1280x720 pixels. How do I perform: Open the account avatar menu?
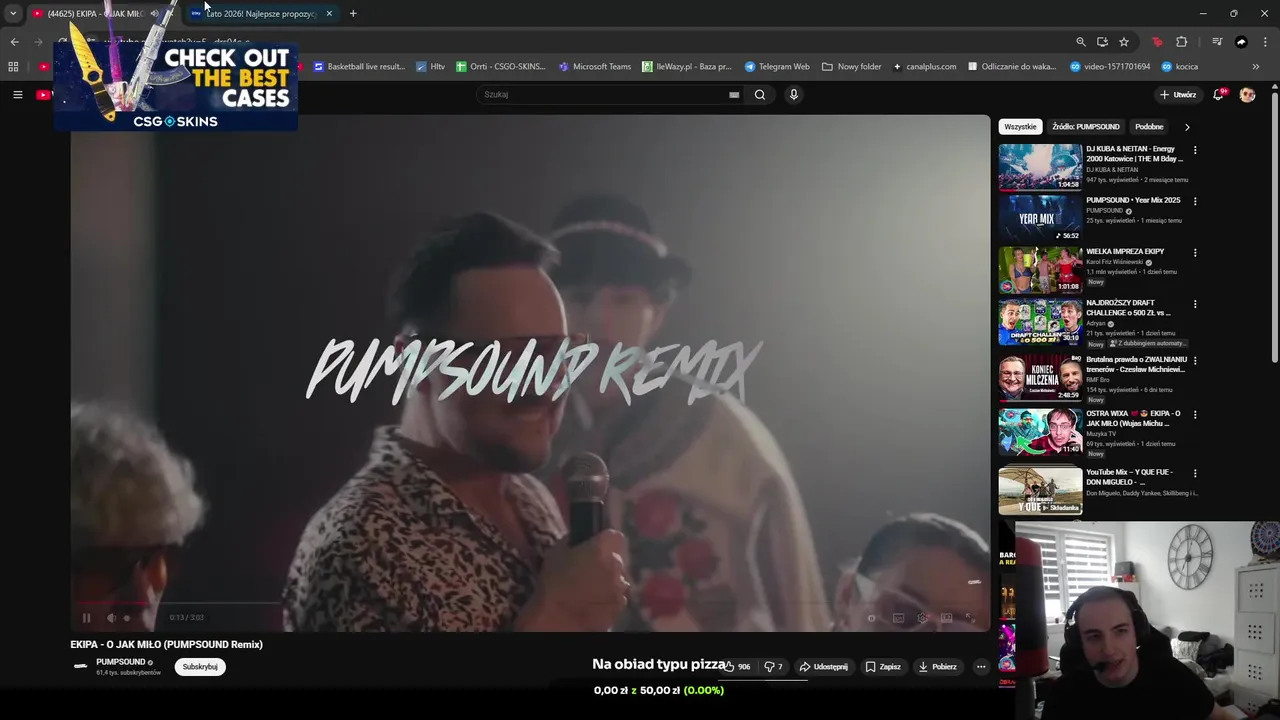point(1247,94)
